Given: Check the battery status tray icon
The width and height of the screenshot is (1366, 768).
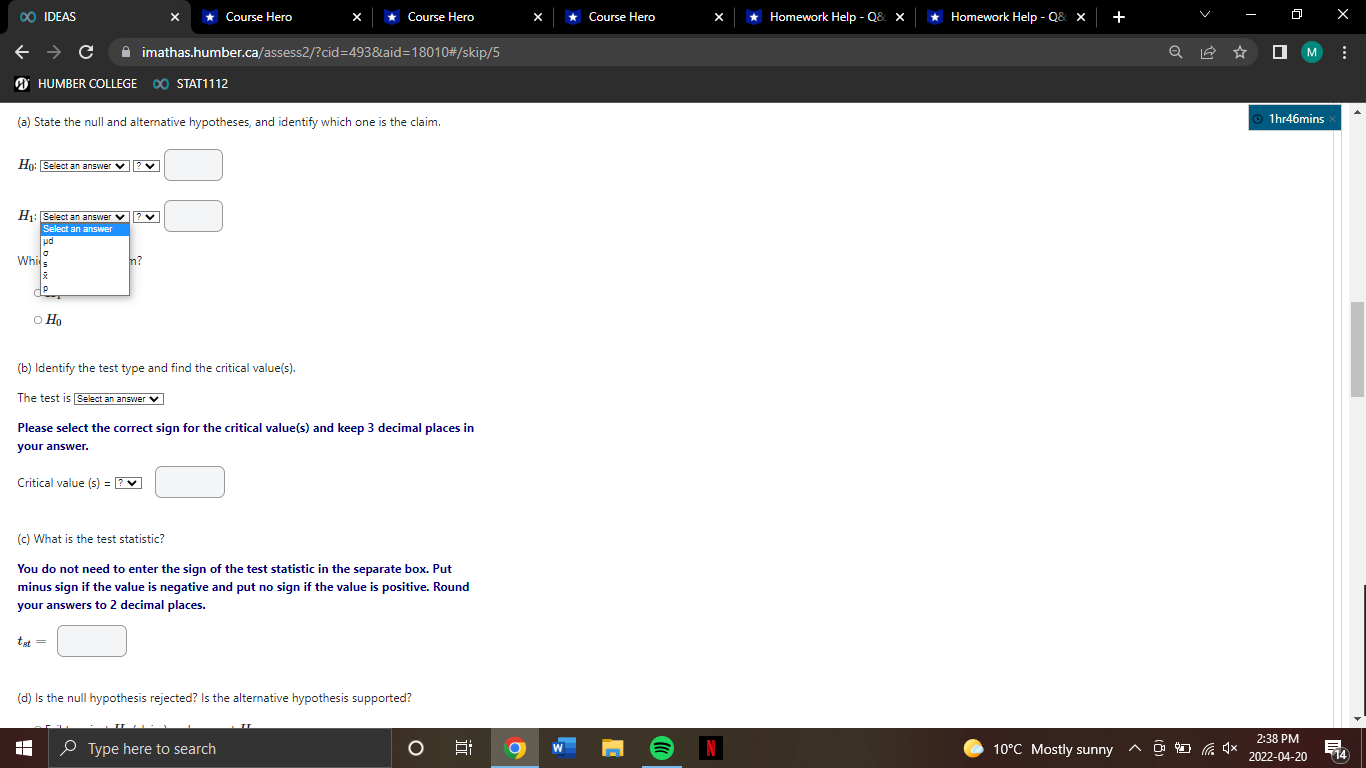Looking at the screenshot, I should (x=1181, y=749).
